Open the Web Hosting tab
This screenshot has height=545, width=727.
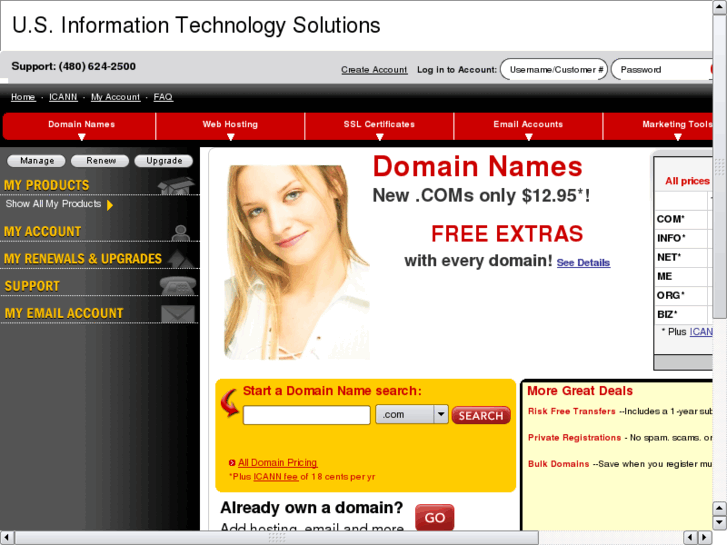coord(230,126)
